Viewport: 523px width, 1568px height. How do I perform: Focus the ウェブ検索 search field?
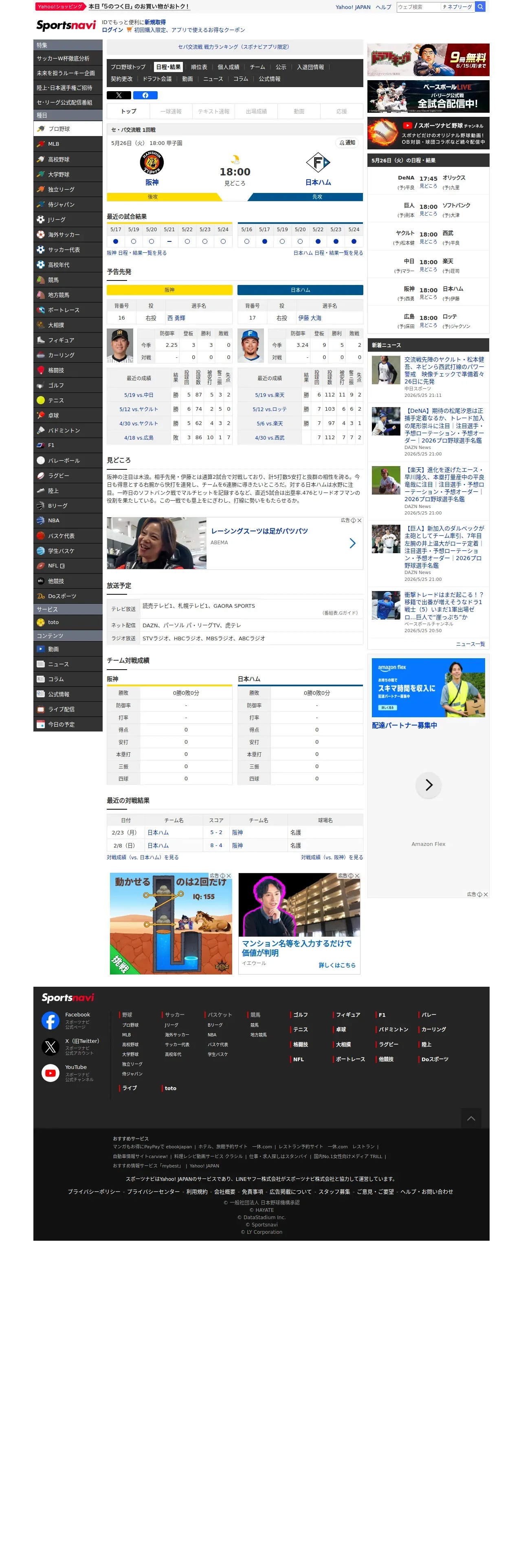(418, 7)
